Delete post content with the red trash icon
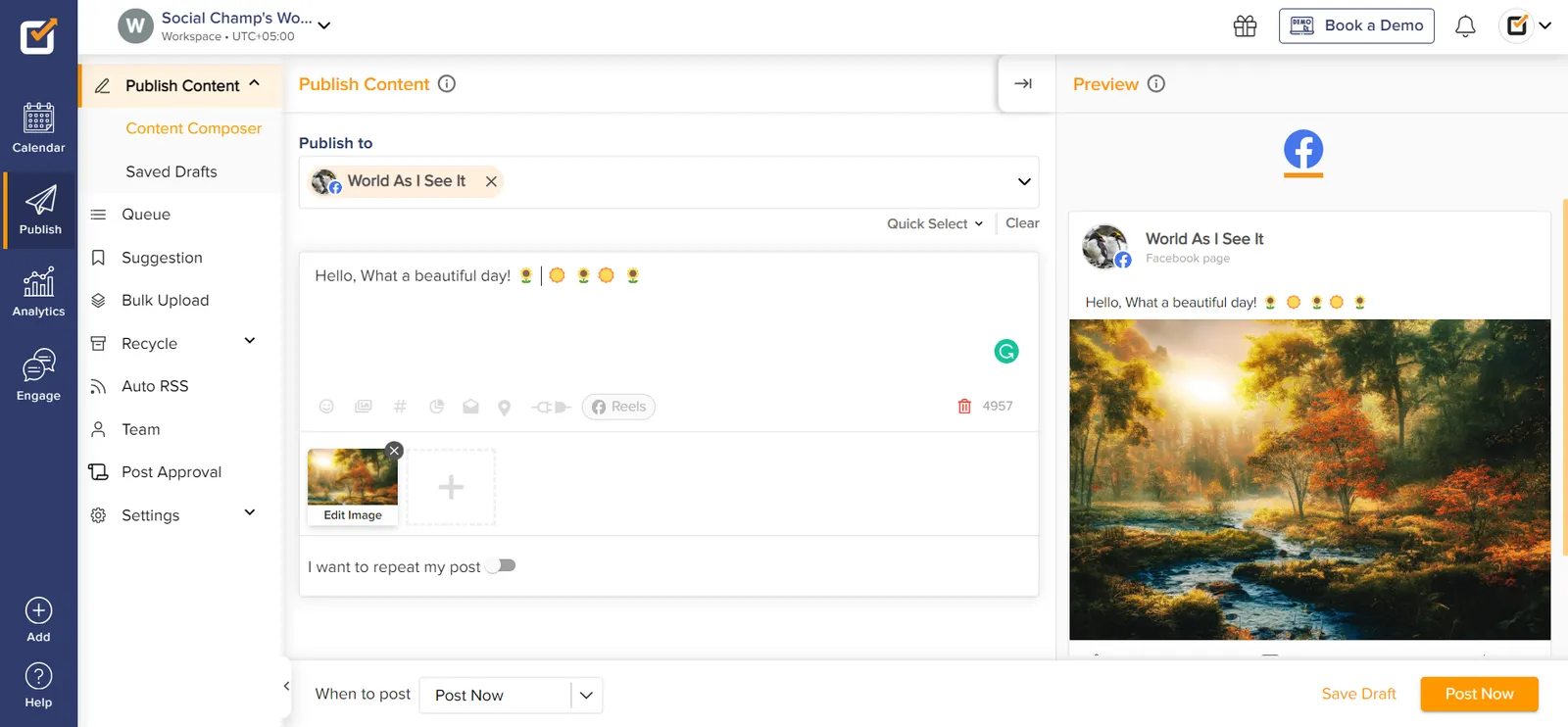The width and height of the screenshot is (1568, 727). [964, 407]
